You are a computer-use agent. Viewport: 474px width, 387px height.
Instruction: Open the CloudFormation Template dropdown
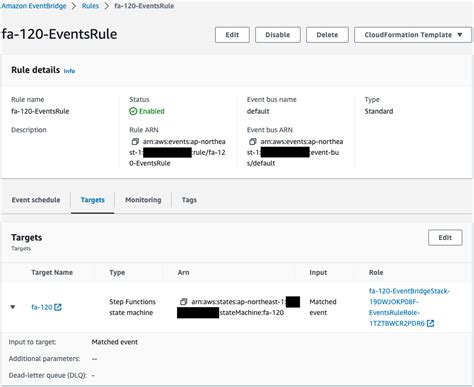pos(413,35)
